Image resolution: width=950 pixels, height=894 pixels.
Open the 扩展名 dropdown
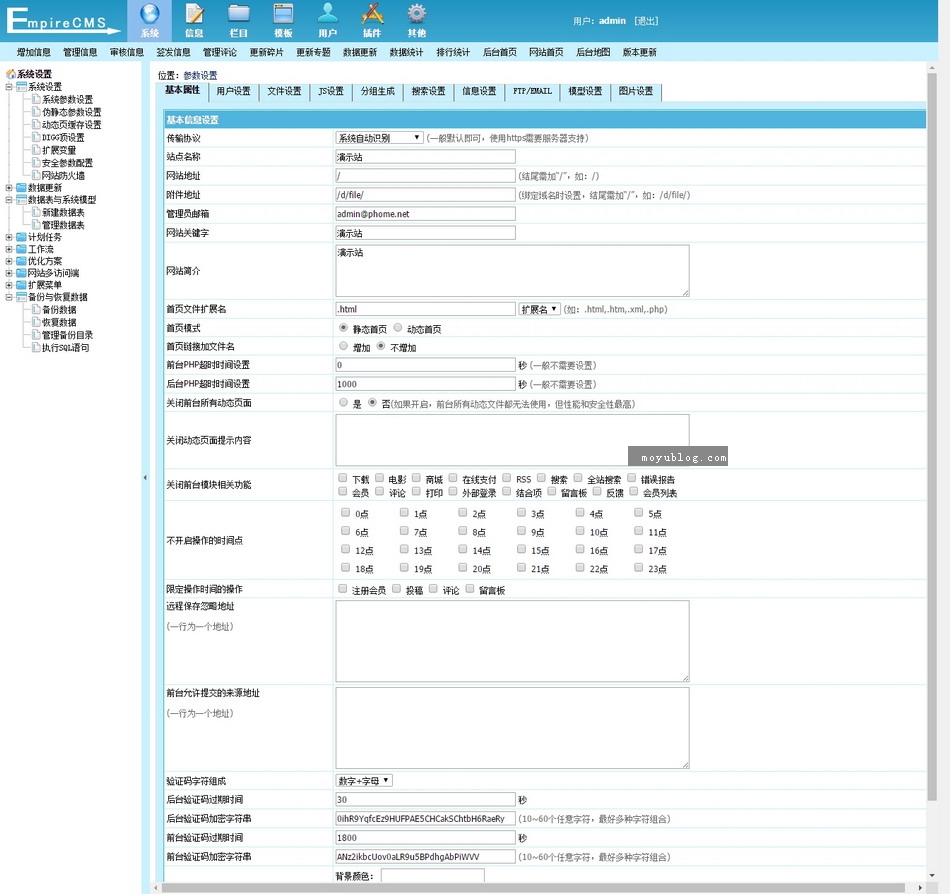(539, 309)
